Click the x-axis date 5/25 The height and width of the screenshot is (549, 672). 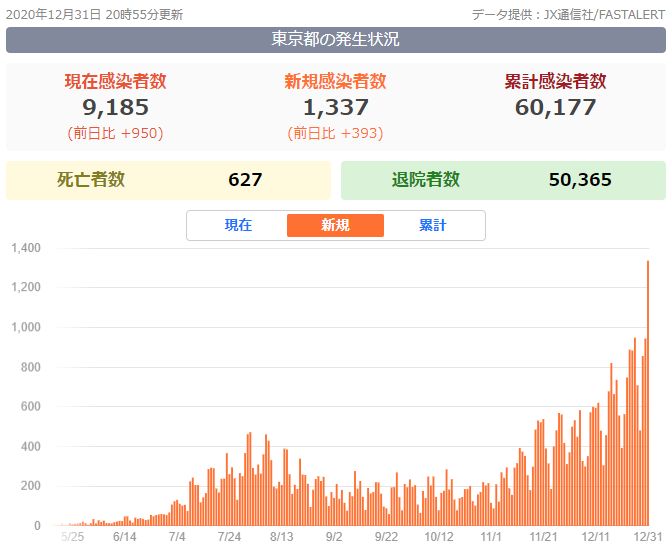click(x=72, y=537)
